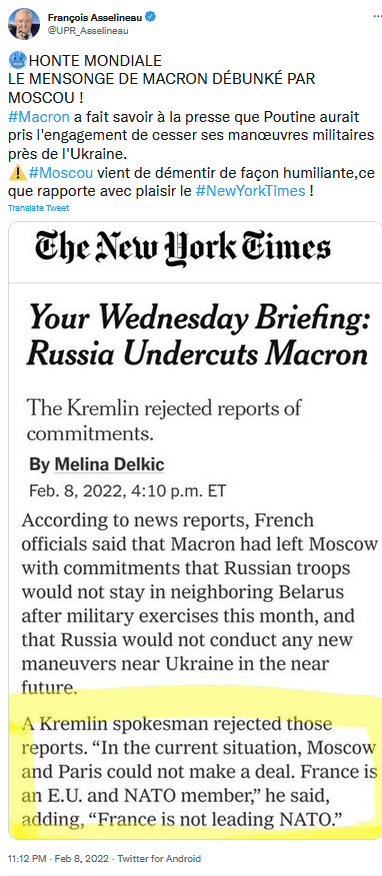Click the Melina Delkic byline
Viewport: 382px width, 876px height.
pyautogui.click(x=97, y=465)
